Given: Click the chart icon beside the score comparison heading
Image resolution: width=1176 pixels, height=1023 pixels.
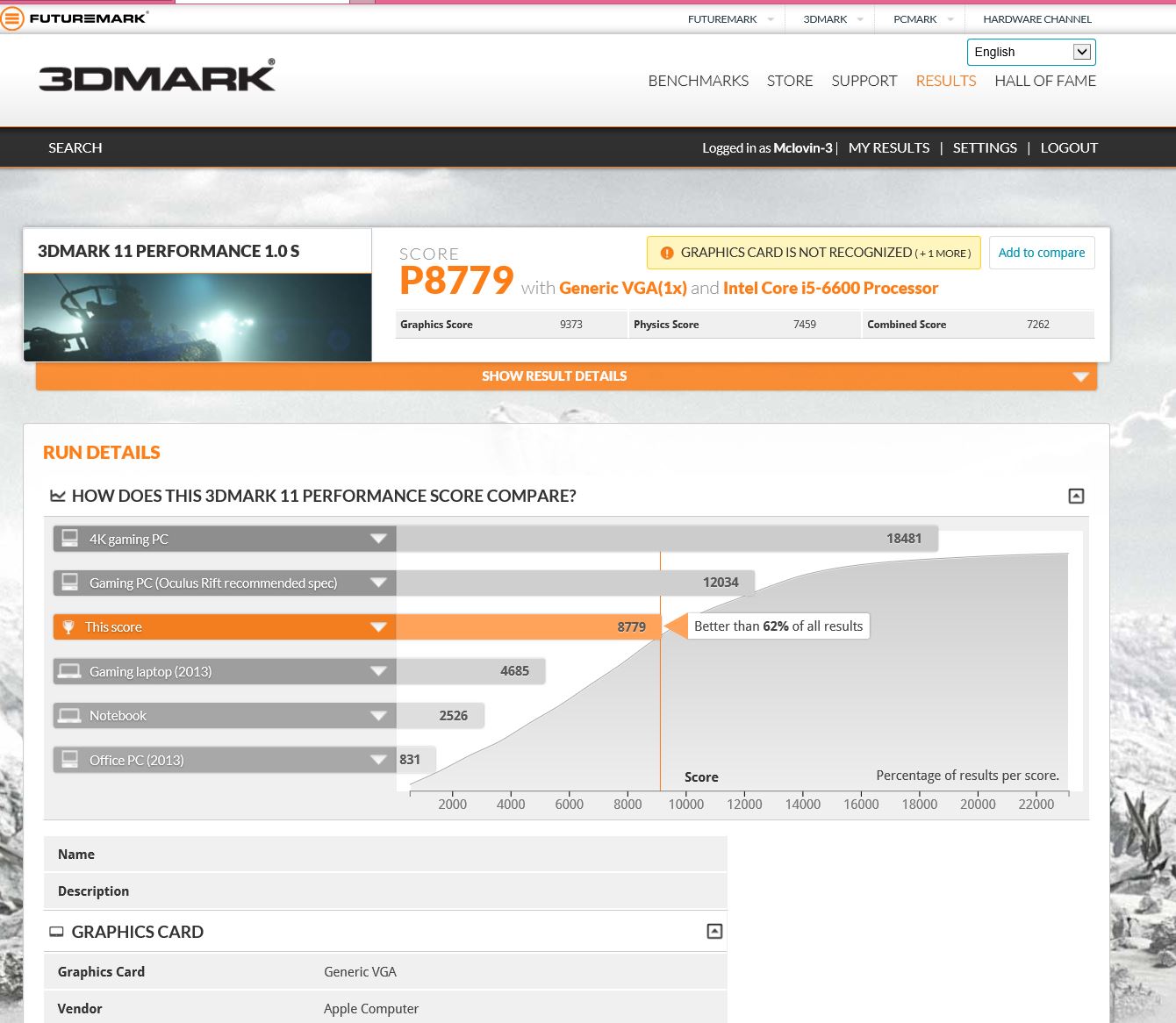Looking at the screenshot, I should pos(58,496).
